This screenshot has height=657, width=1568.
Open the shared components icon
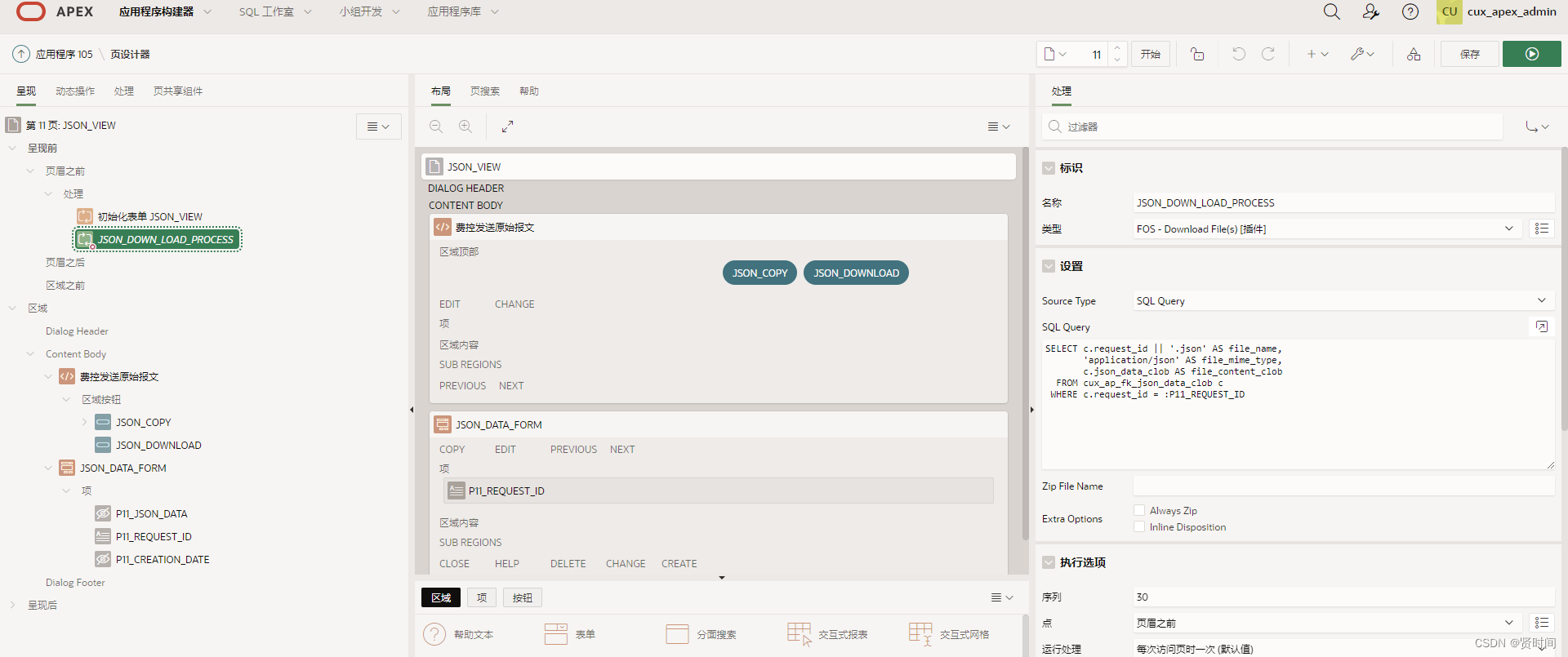point(1414,54)
